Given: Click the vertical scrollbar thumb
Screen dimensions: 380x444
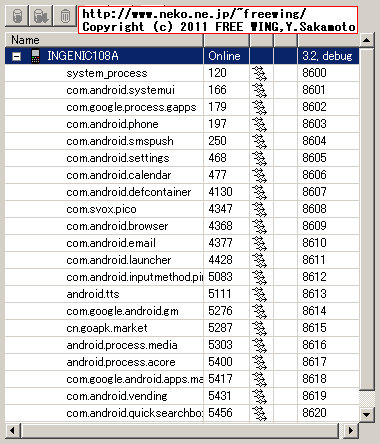Looking at the screenshot, I should 367,219.
